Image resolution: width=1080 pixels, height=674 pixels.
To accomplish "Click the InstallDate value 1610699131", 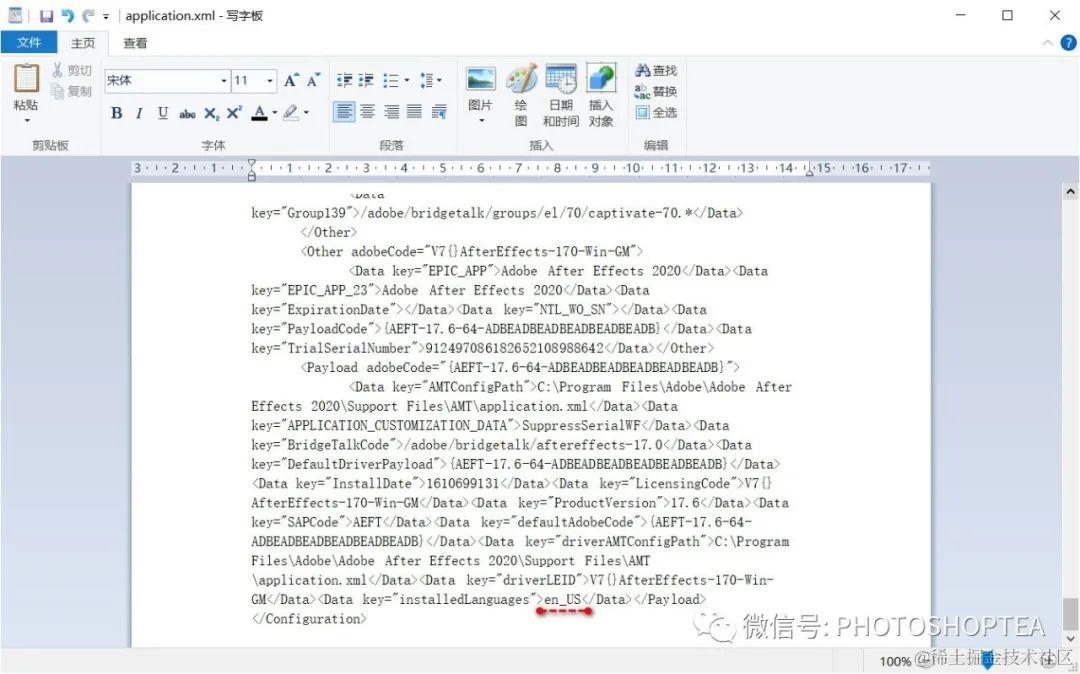I will (x=463, y=483).
